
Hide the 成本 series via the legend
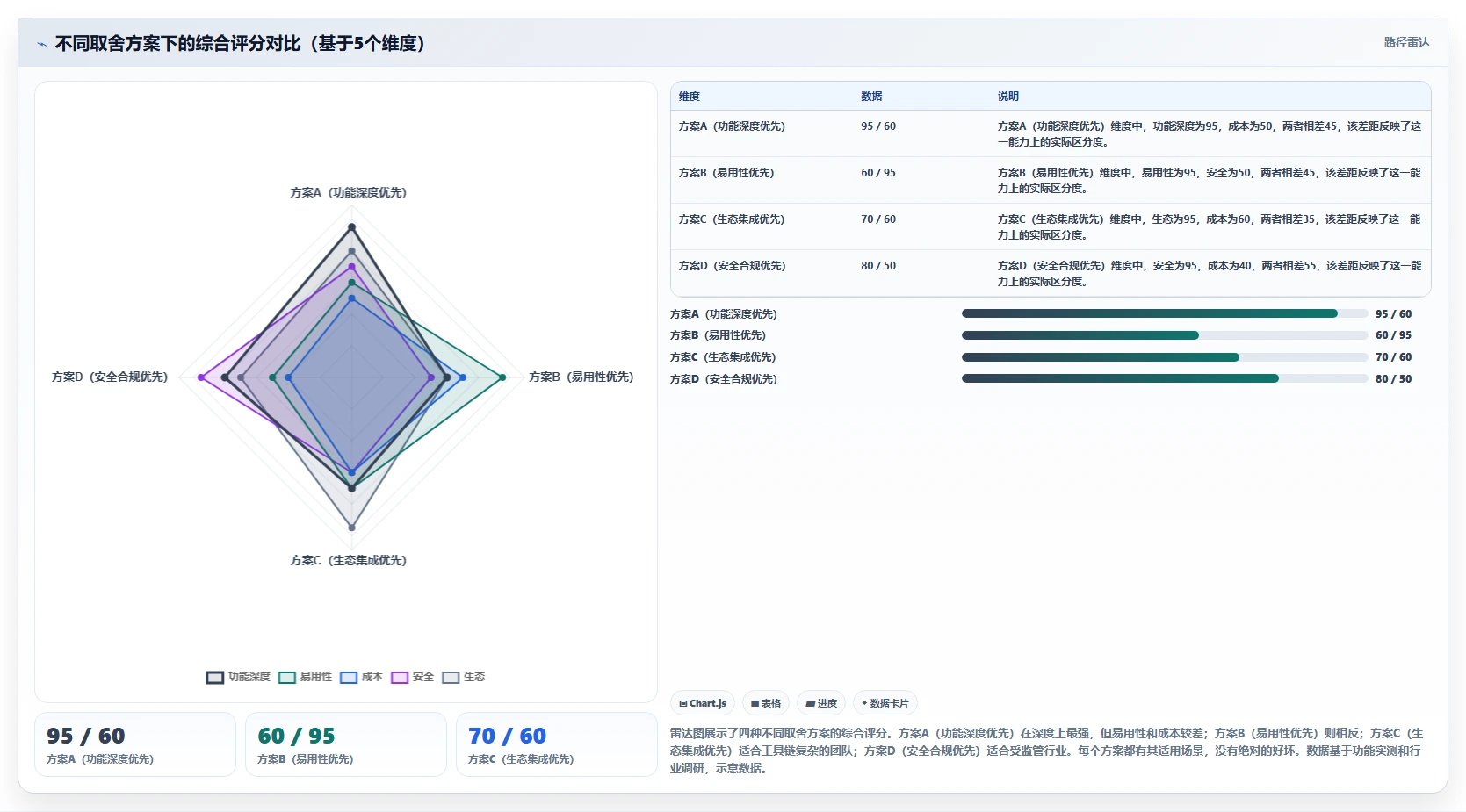tap(361, 677)
